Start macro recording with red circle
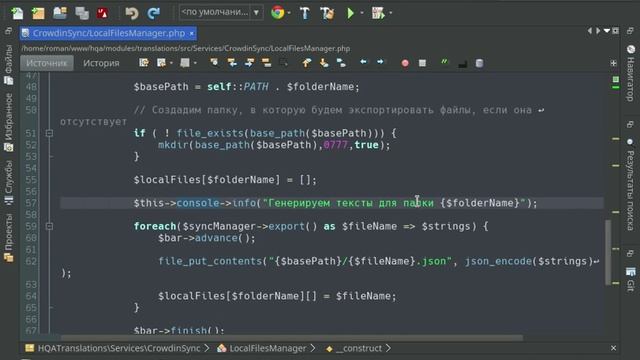640x360 pixels. [x=405, y=63]
